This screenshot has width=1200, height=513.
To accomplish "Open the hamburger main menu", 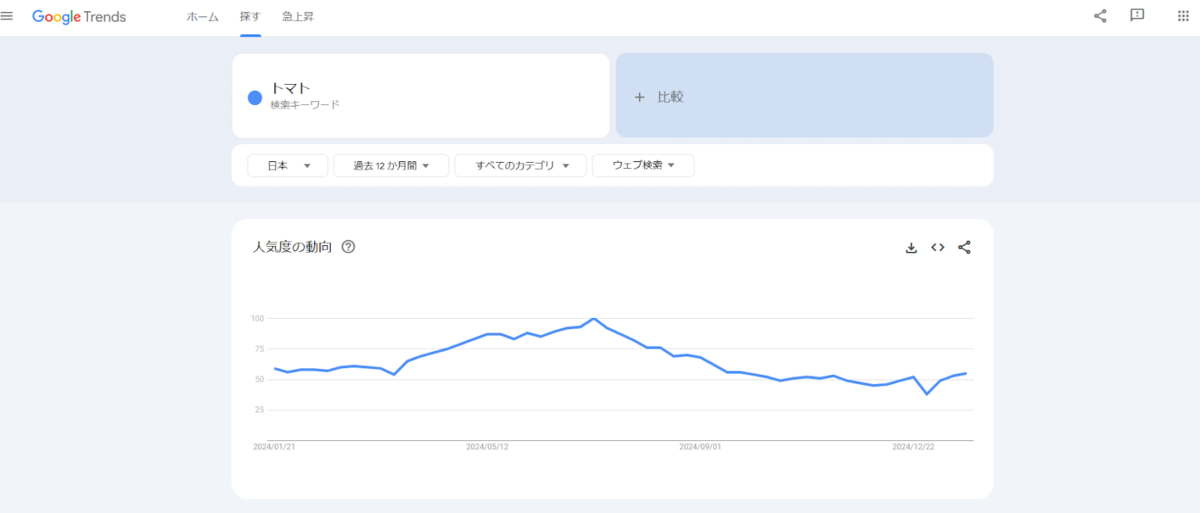I will click(x=7, y=16).
